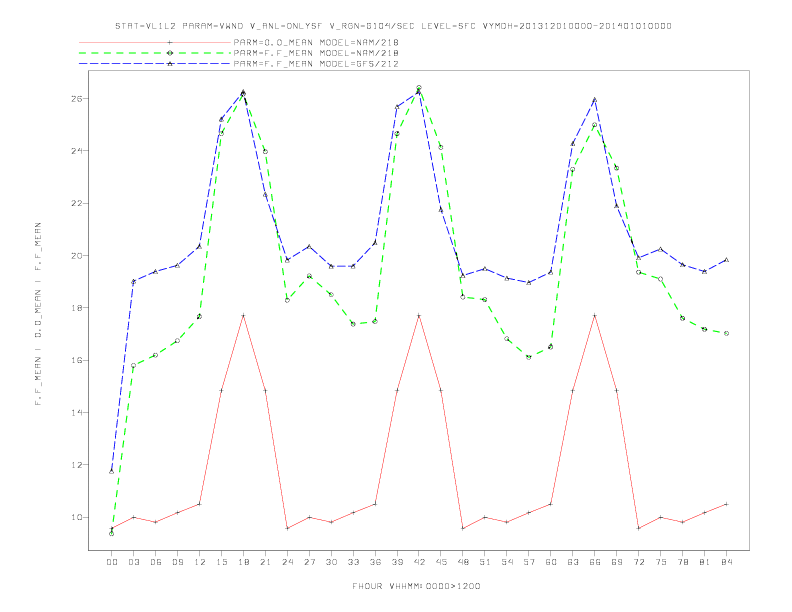The width and height of the screenshot is (792, 612).
Task: Click y-axis tick label 22
Action: tap(77, 203)
